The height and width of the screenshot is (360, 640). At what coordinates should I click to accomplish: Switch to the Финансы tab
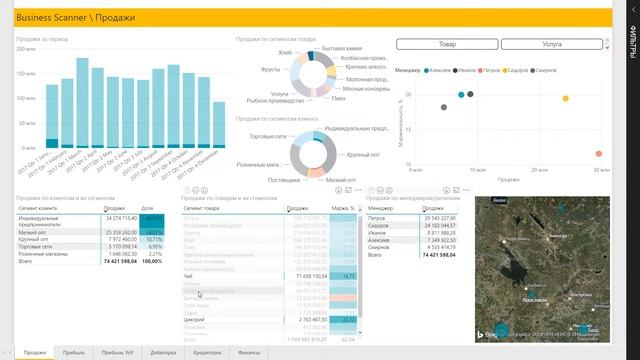pyautogui.click(x=249, y=353)
